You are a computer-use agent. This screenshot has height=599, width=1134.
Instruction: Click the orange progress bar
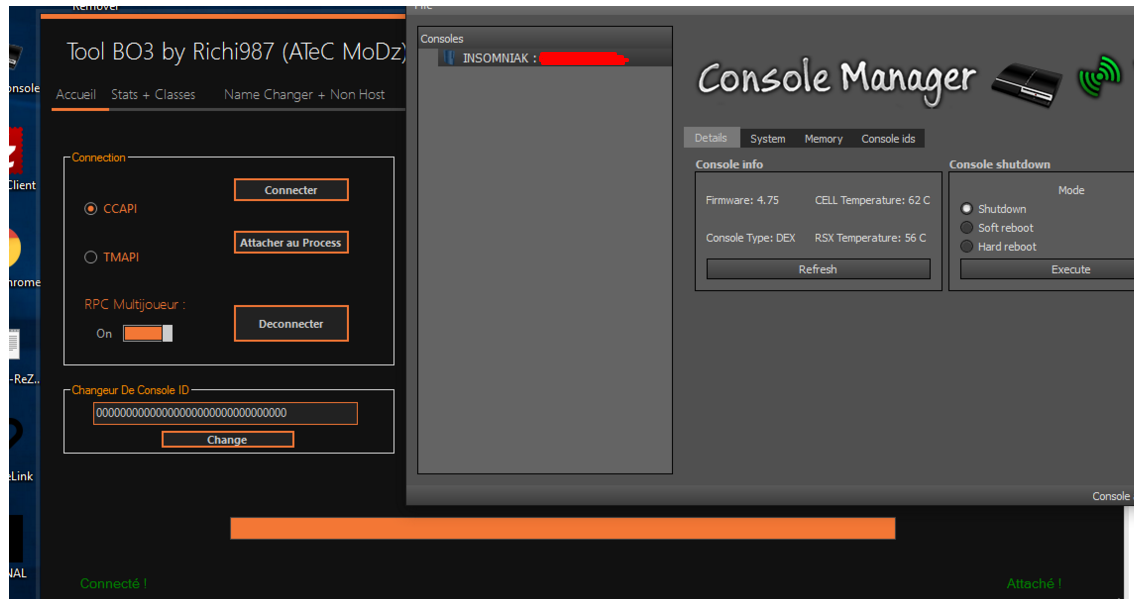[563, 528]
